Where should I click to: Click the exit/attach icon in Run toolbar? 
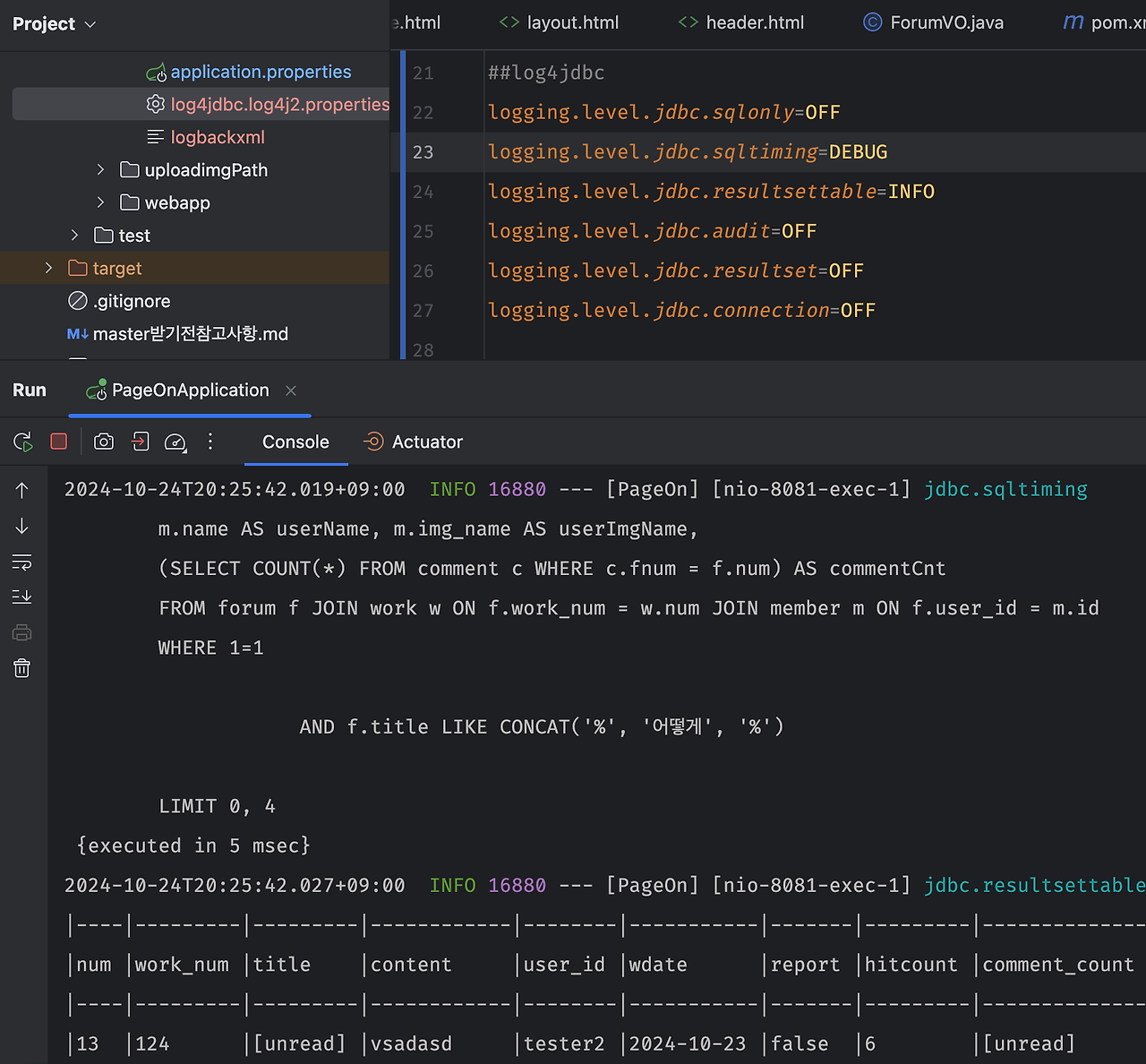140,442
